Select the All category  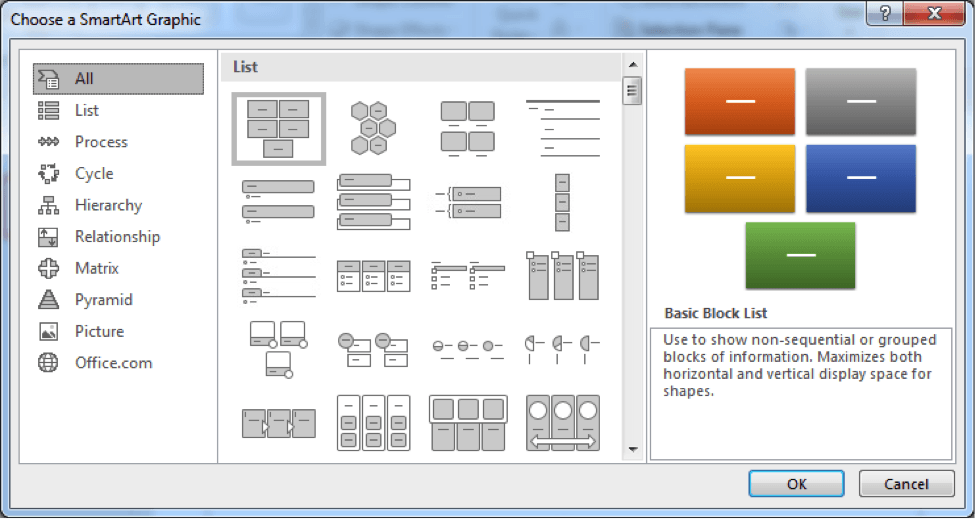click(84, 78)
